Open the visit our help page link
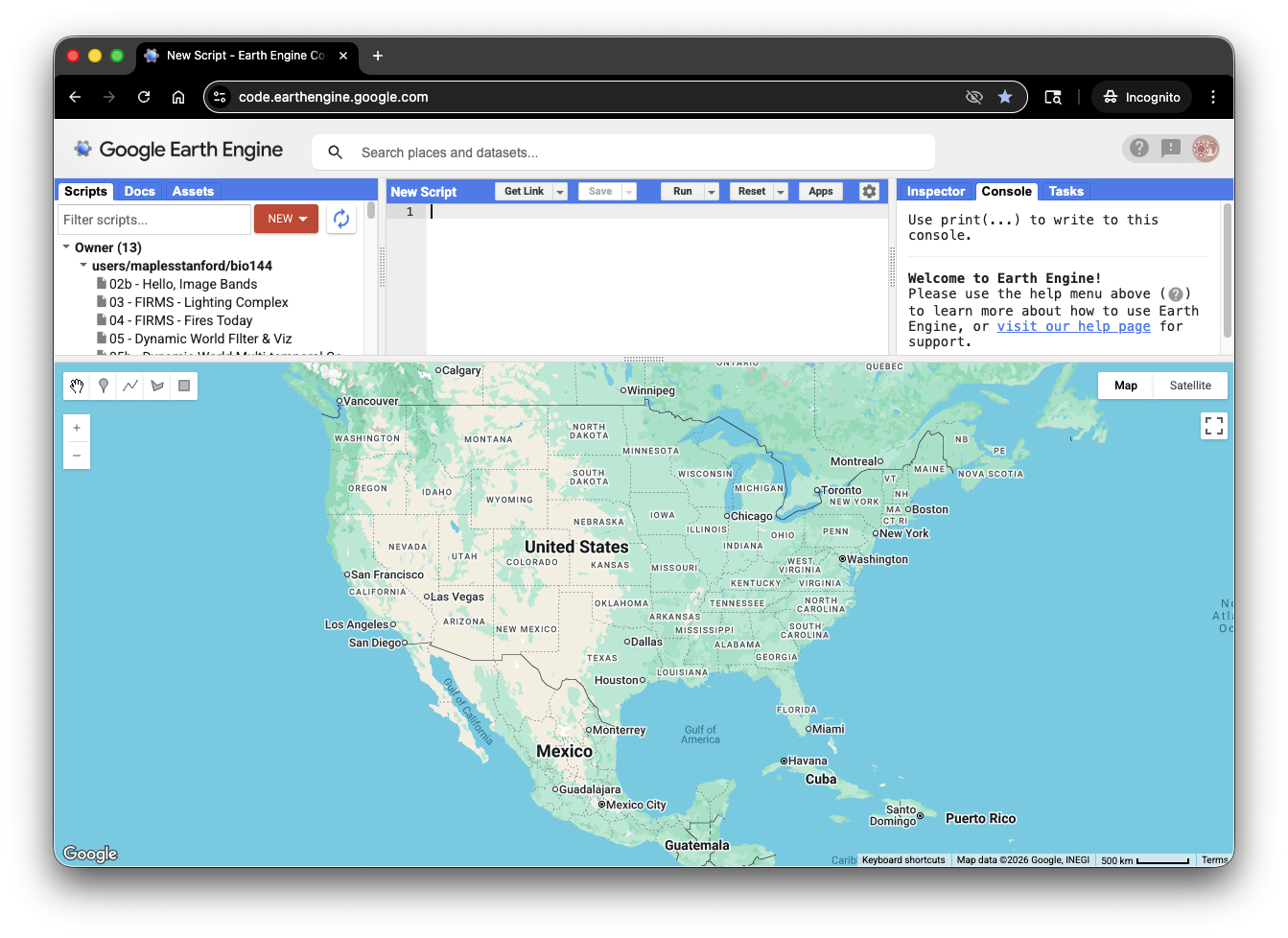 tap(1073, 326)
